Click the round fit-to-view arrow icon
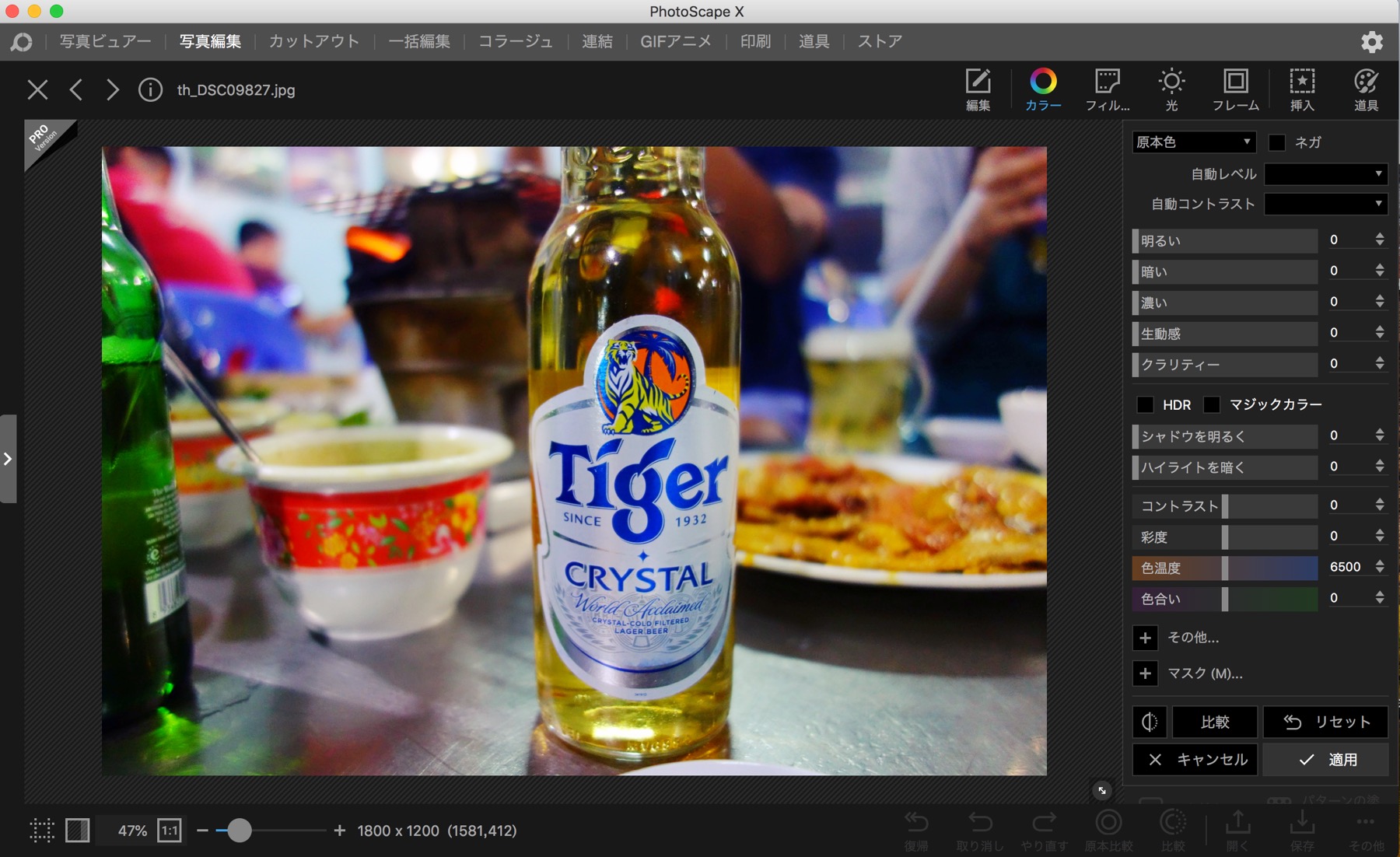This screenshot has width=1400, height=857. (x=1101, y=791)
